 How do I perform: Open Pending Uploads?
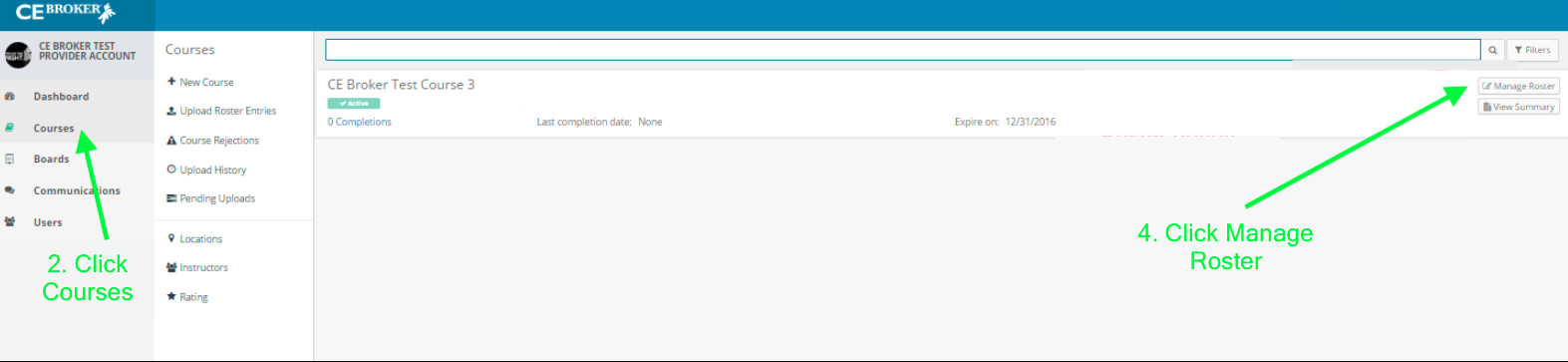217,198
